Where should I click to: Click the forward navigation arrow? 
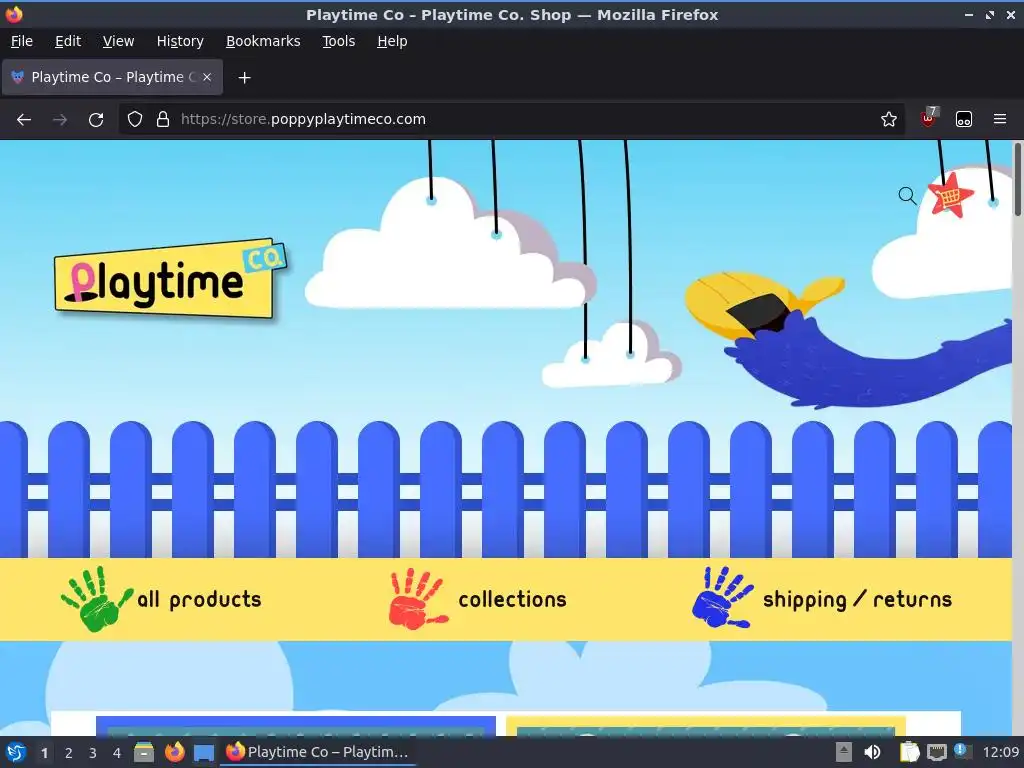[60, 120]
